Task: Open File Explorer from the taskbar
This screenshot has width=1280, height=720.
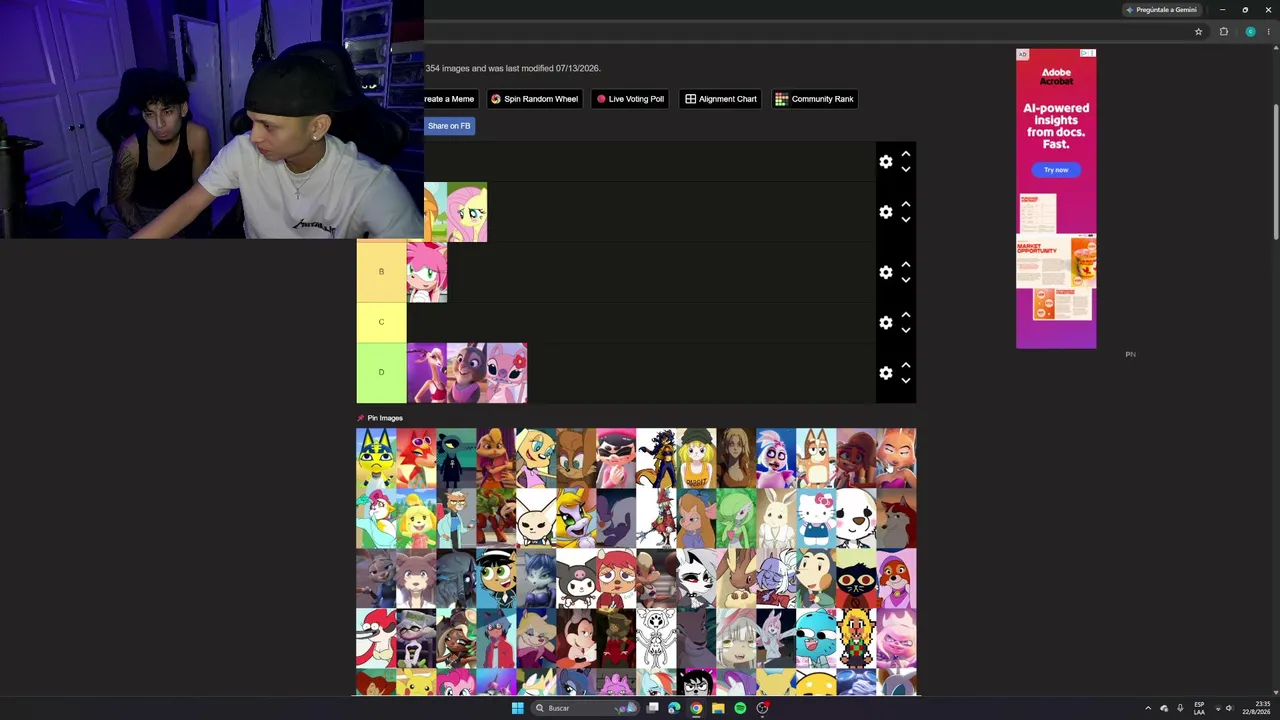Action: pyautogui.click(x=718, y=708)
